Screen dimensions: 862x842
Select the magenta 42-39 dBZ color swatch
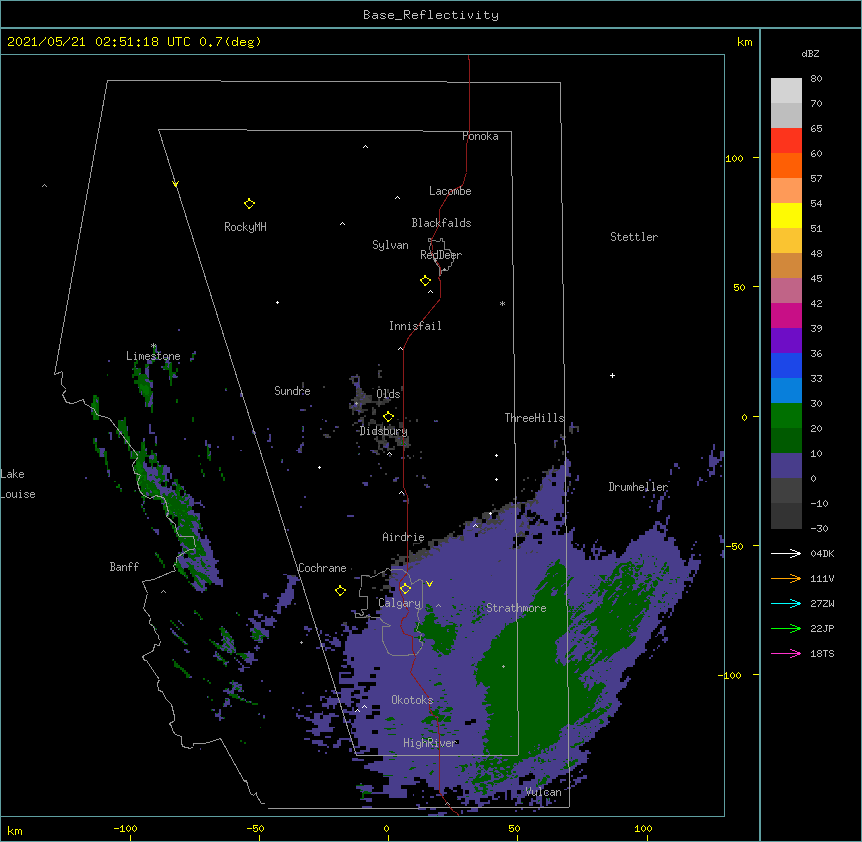point(786,315)
